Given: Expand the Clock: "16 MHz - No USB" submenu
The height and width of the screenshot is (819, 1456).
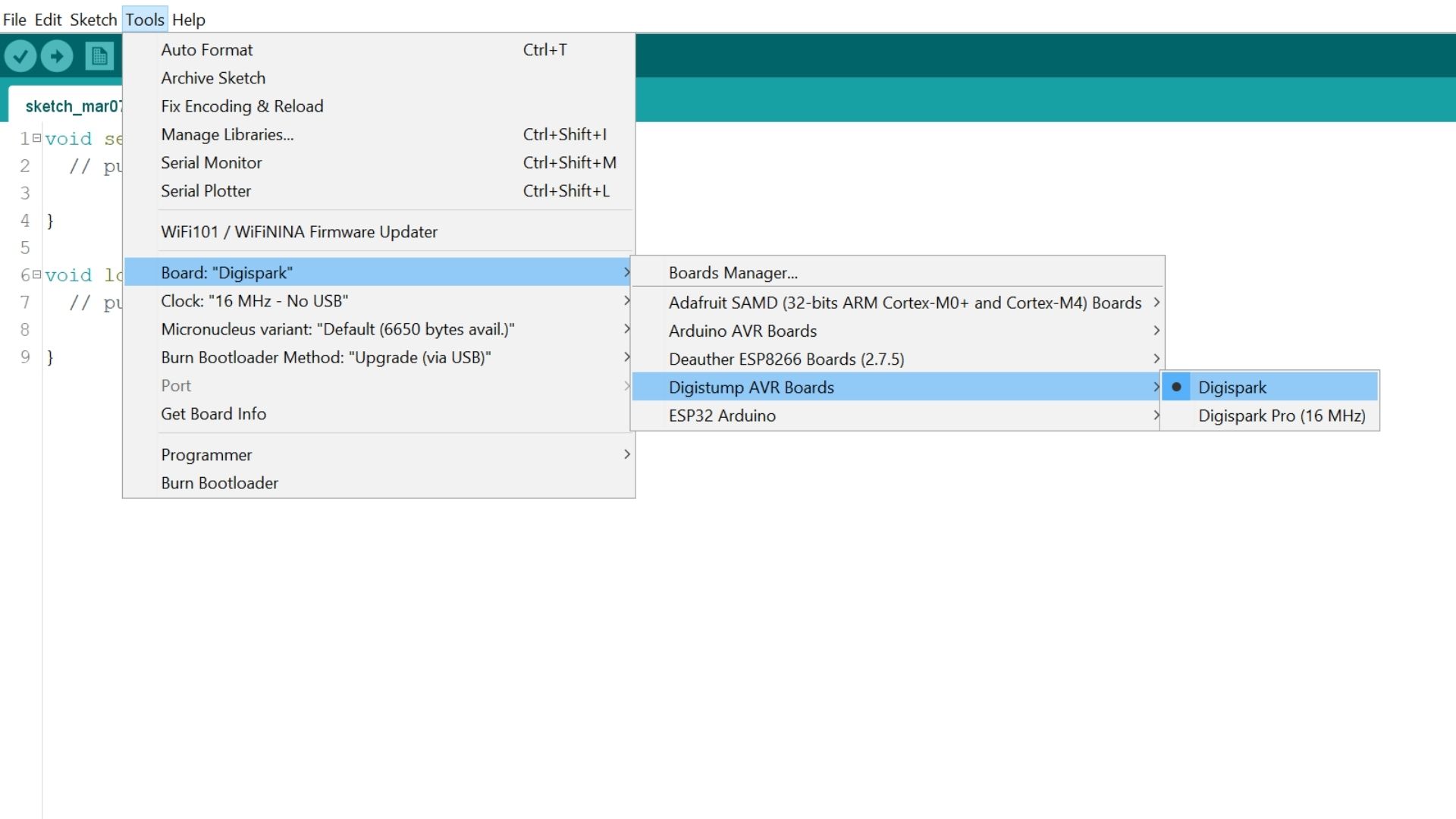Looking at the screenshot, I should (x=378, y=301).
